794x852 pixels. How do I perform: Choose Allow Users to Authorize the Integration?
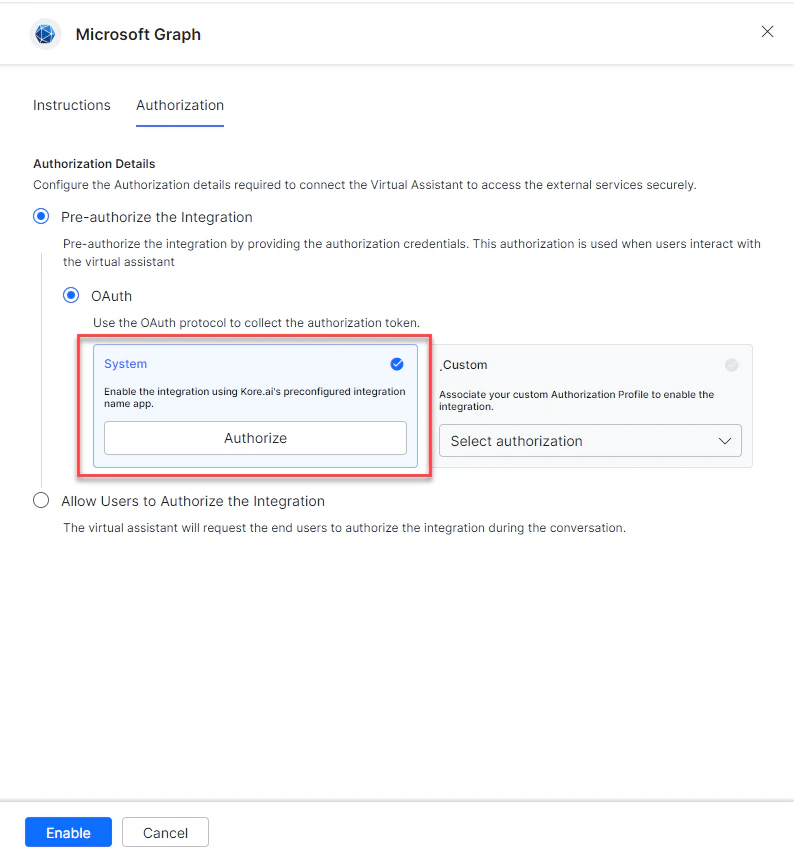point(40,500)
